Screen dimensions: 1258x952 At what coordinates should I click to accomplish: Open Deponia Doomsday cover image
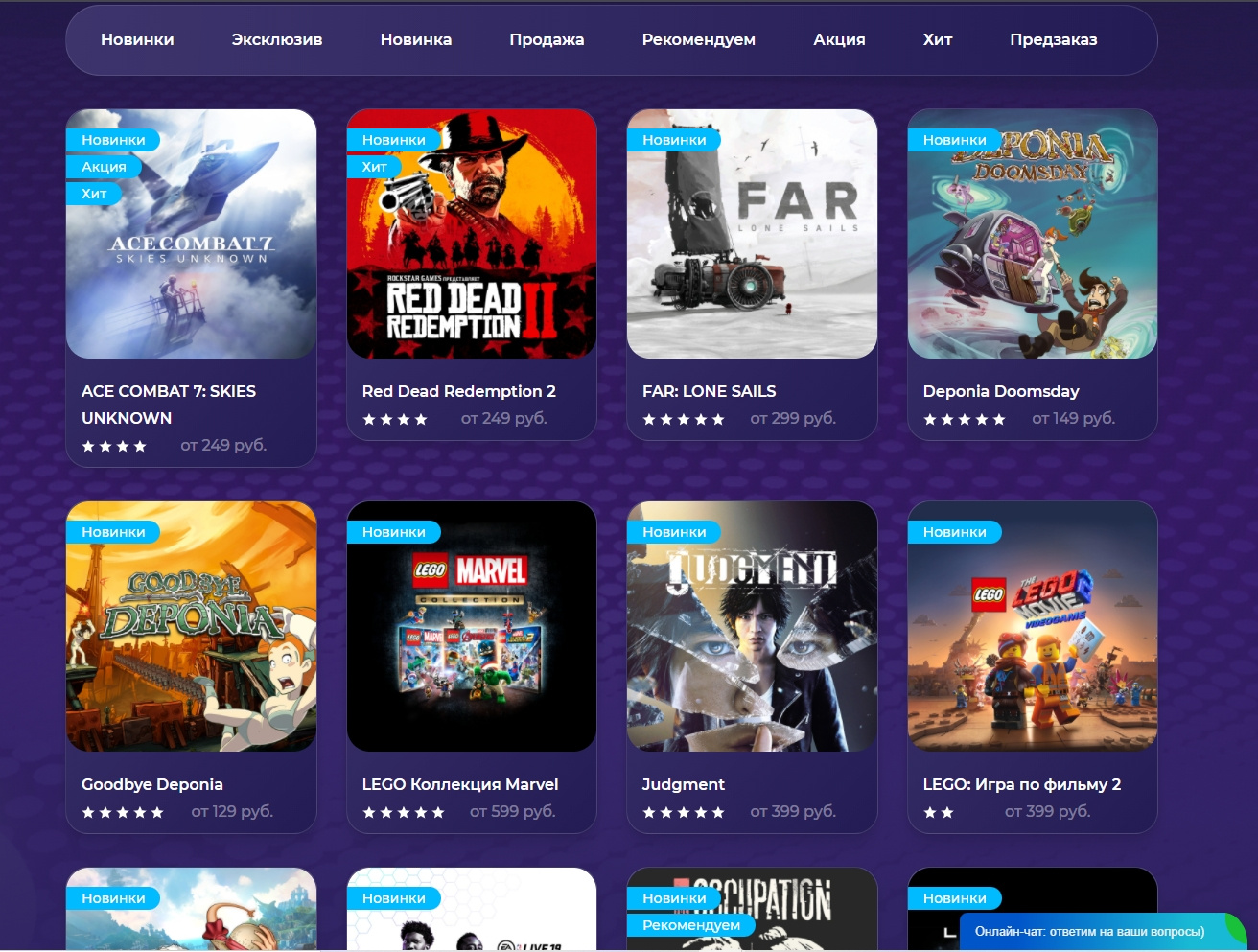coord(1033,234)
